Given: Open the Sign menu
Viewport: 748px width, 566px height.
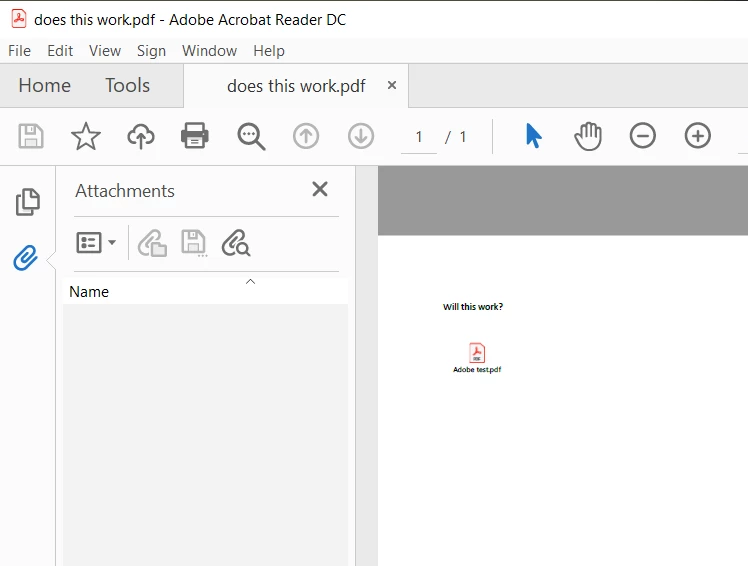Looking at the screenshot, I should pos(151,51).
